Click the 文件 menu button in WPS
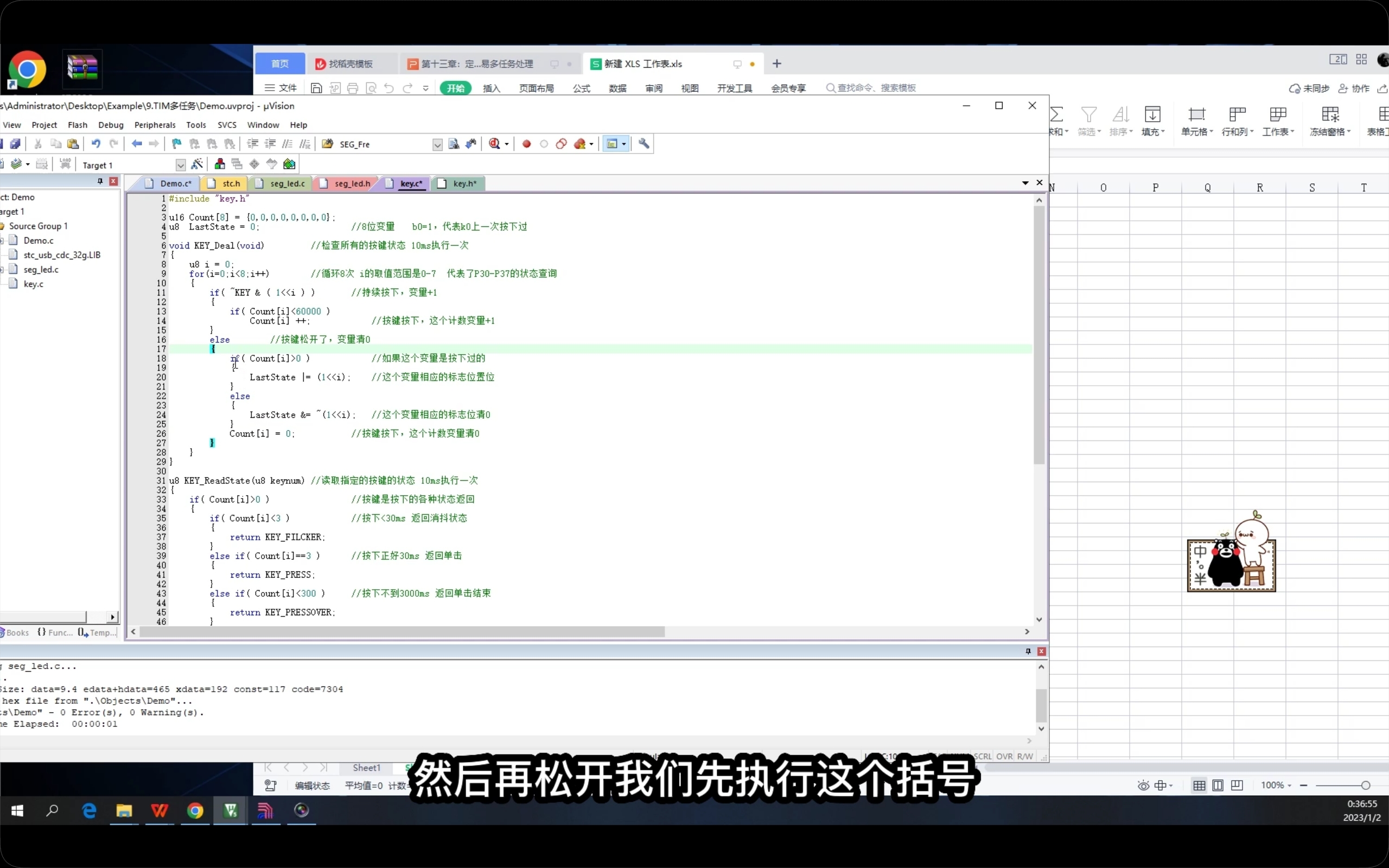The height and width of the screenshot is (868, 1389). pos(281,88)
